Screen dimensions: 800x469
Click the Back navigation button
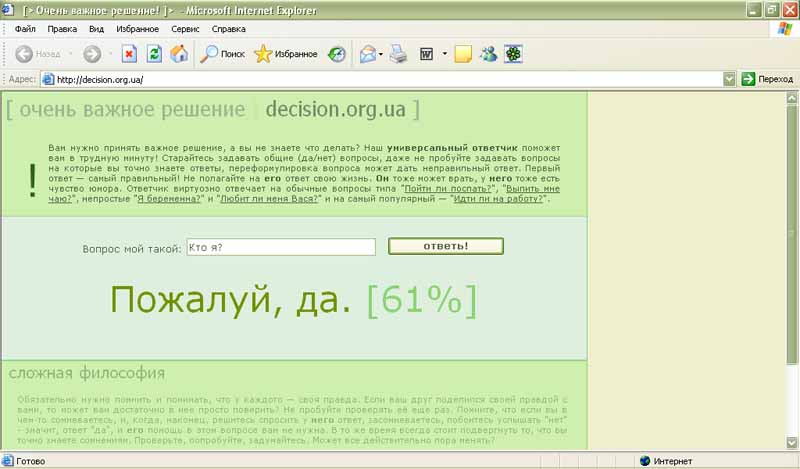pyautogui.click(x=38, y=54)
